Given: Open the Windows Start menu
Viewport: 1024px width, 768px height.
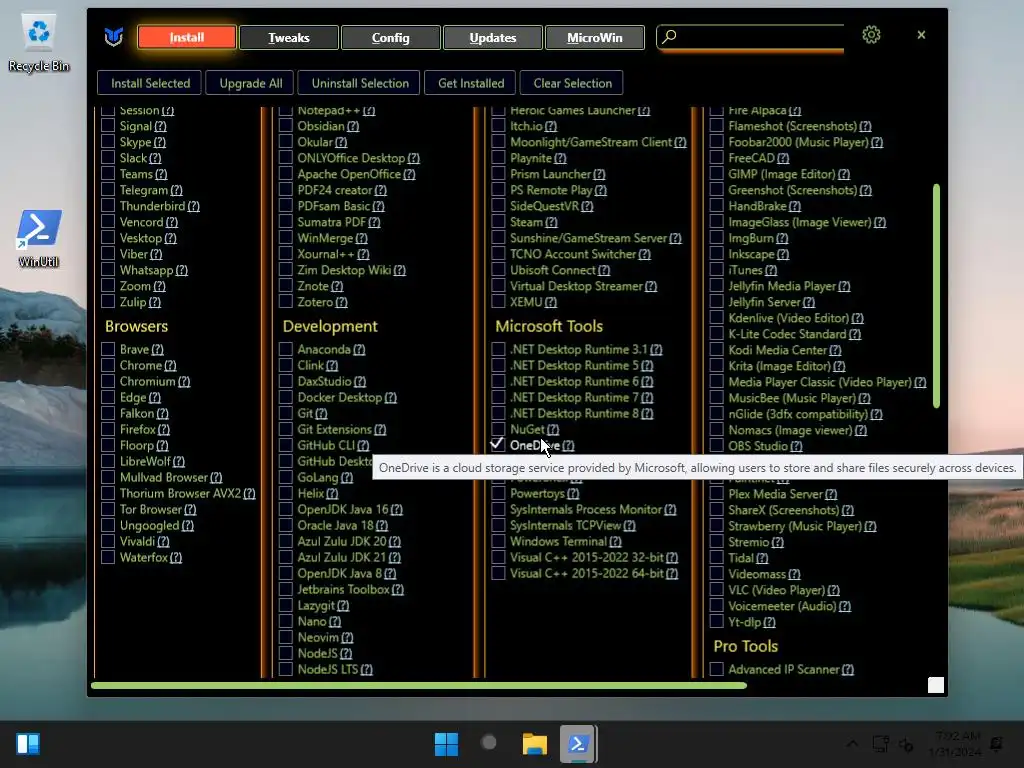Looking at the screenshot, I should click(446, 744).
